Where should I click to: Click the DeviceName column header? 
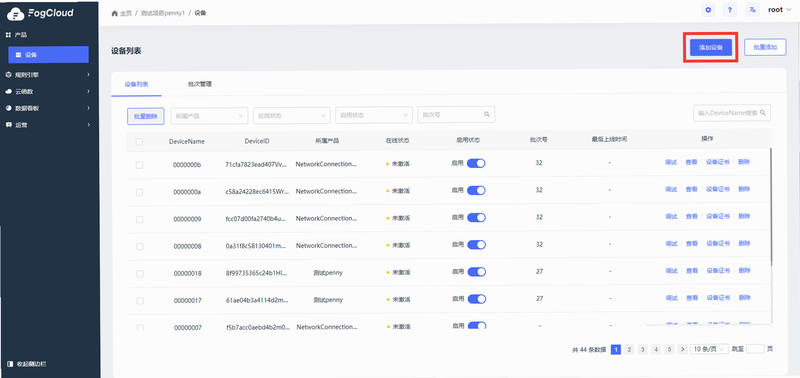click(187, 141)
